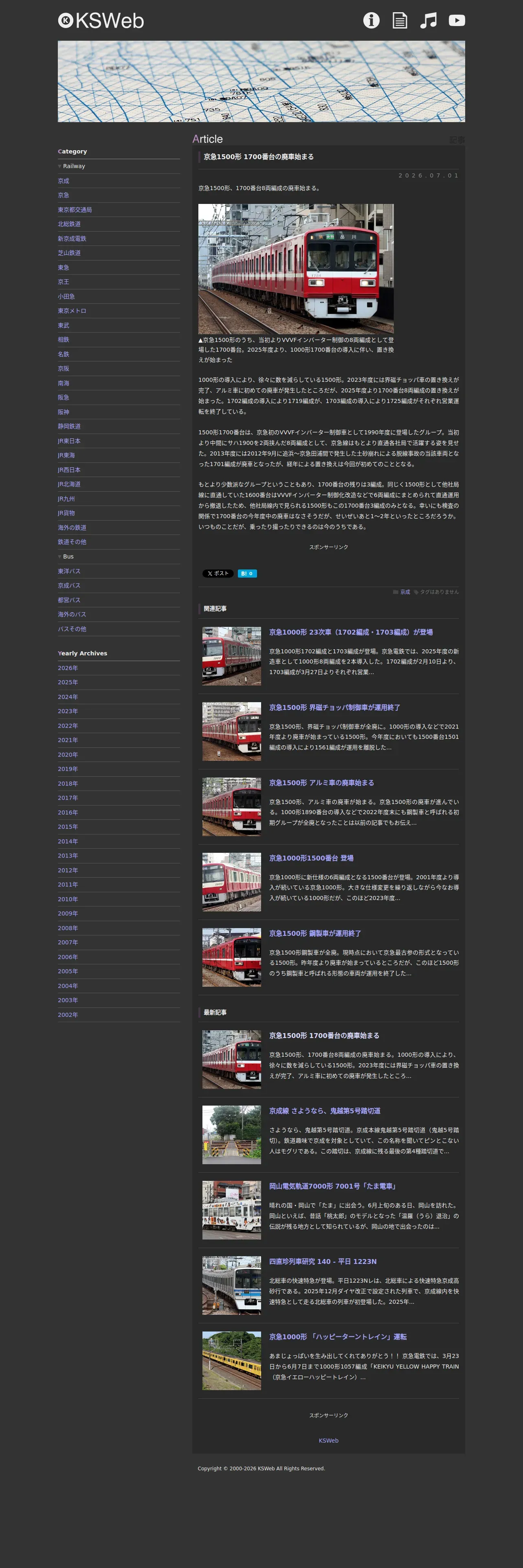
Task: Open the 京成バス category
Action: pyautogui.click(x=69, y=586)
